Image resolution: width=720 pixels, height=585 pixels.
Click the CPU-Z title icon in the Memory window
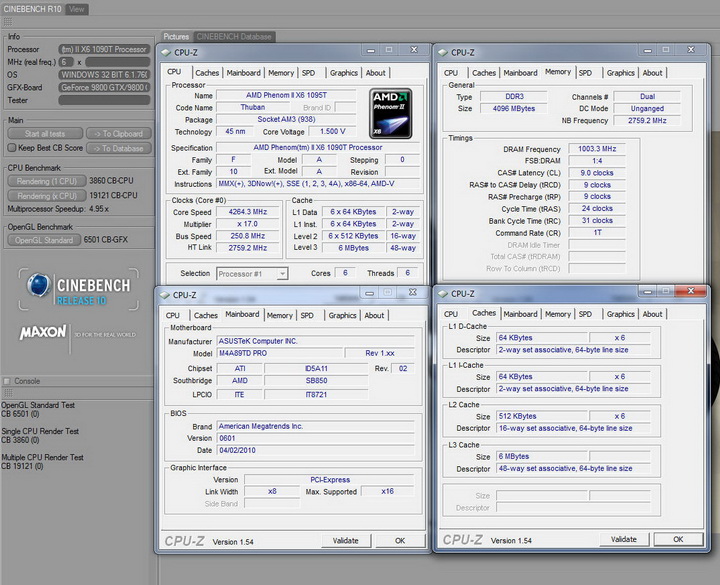coord(443,53)
